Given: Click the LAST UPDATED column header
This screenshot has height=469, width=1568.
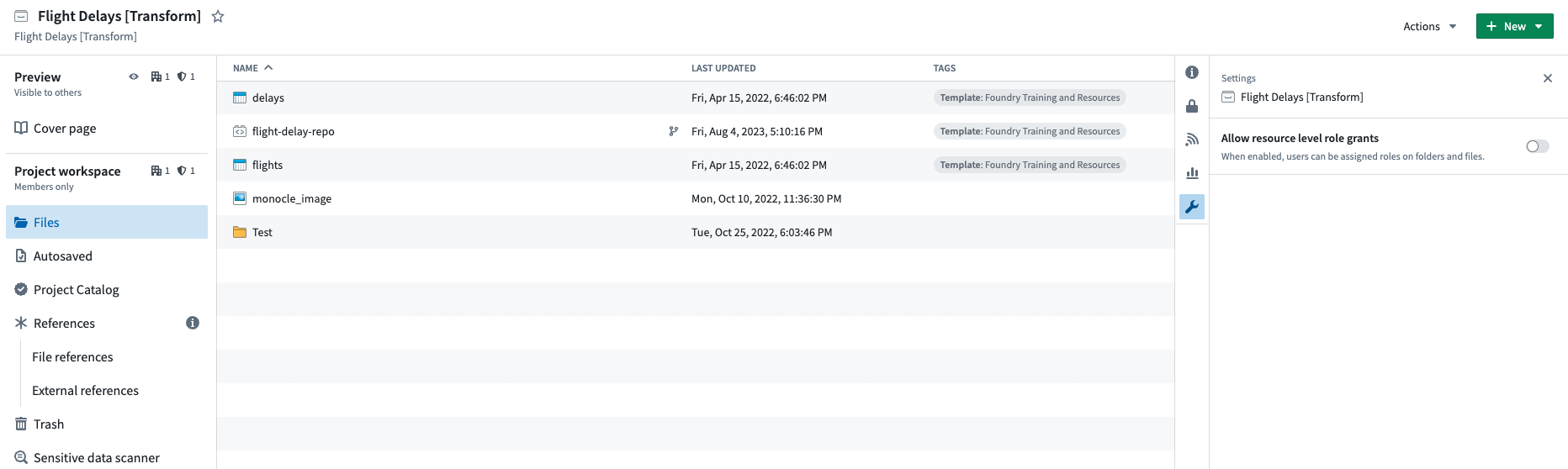Looking at the screenshot, I should [723, 68].
